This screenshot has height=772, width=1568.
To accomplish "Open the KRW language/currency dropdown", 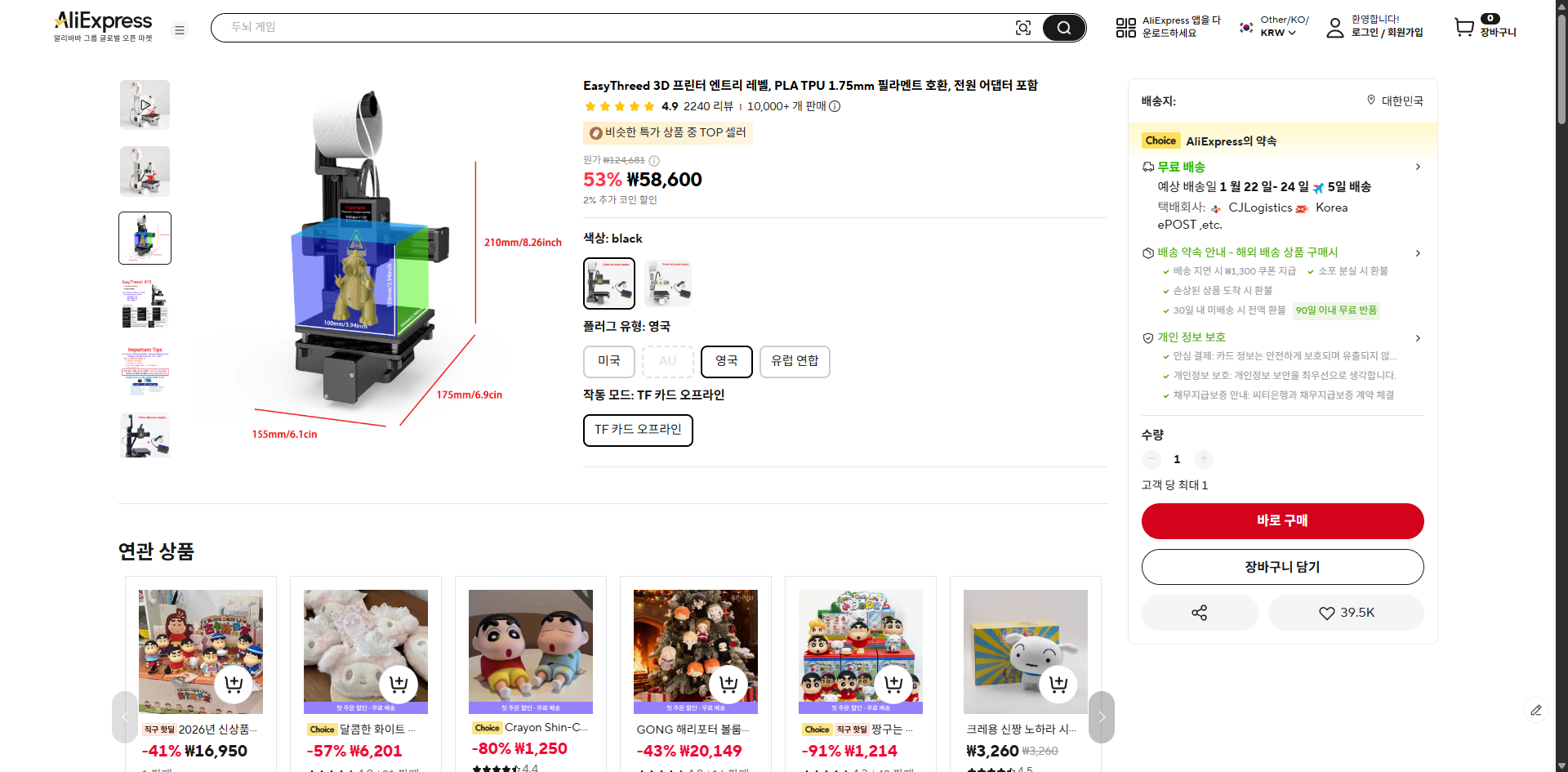I will [1278, 33].
